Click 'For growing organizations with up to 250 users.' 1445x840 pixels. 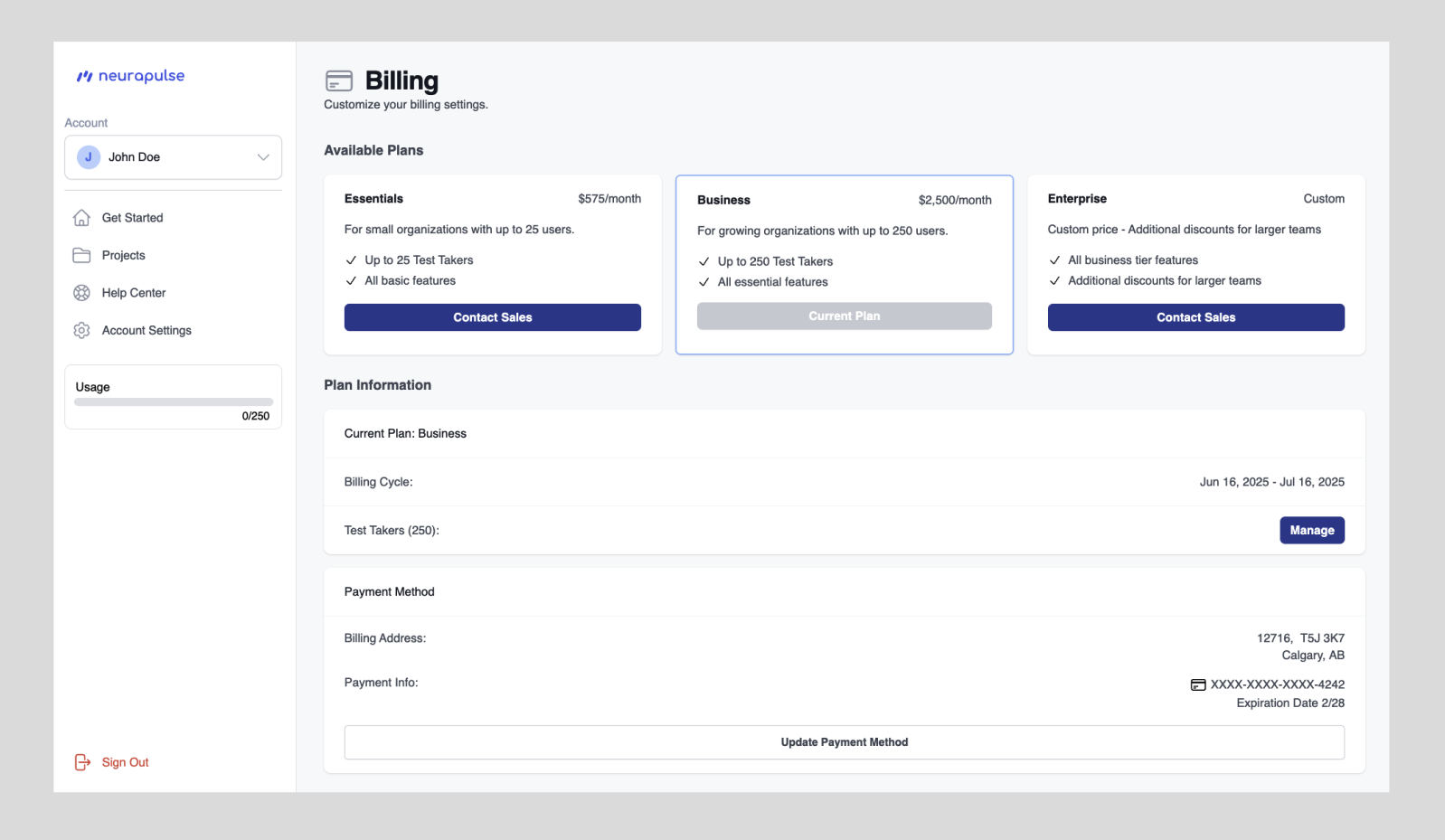click(823, 231)
